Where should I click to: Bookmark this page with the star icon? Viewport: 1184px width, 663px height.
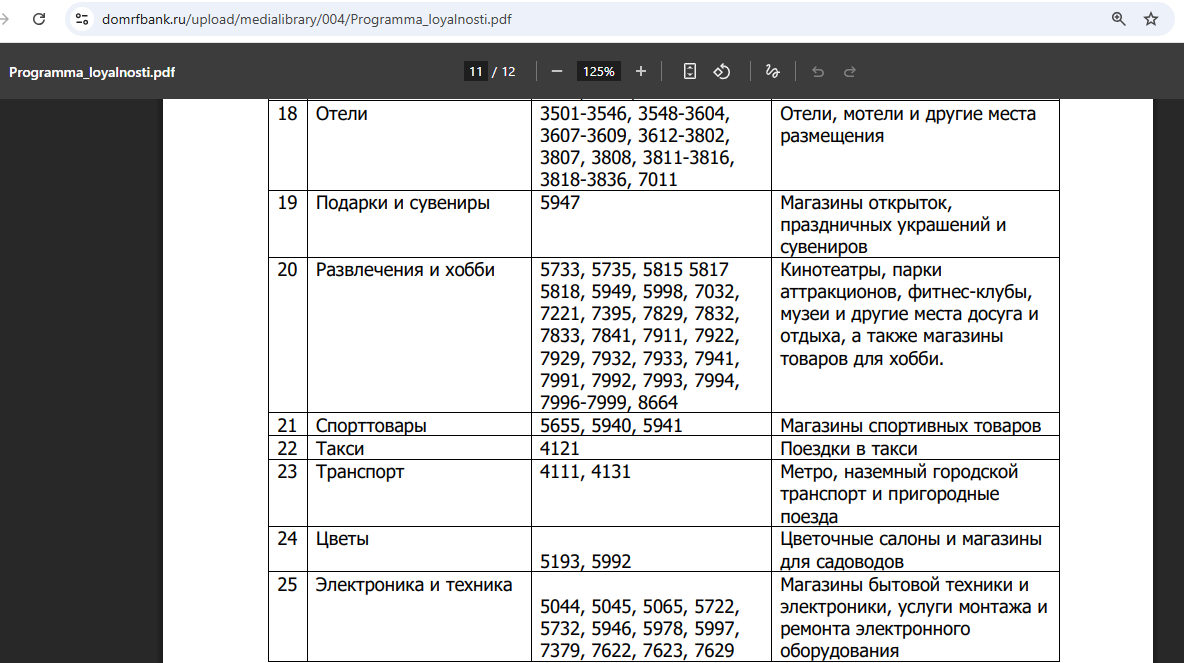(x=1151, y=19)
